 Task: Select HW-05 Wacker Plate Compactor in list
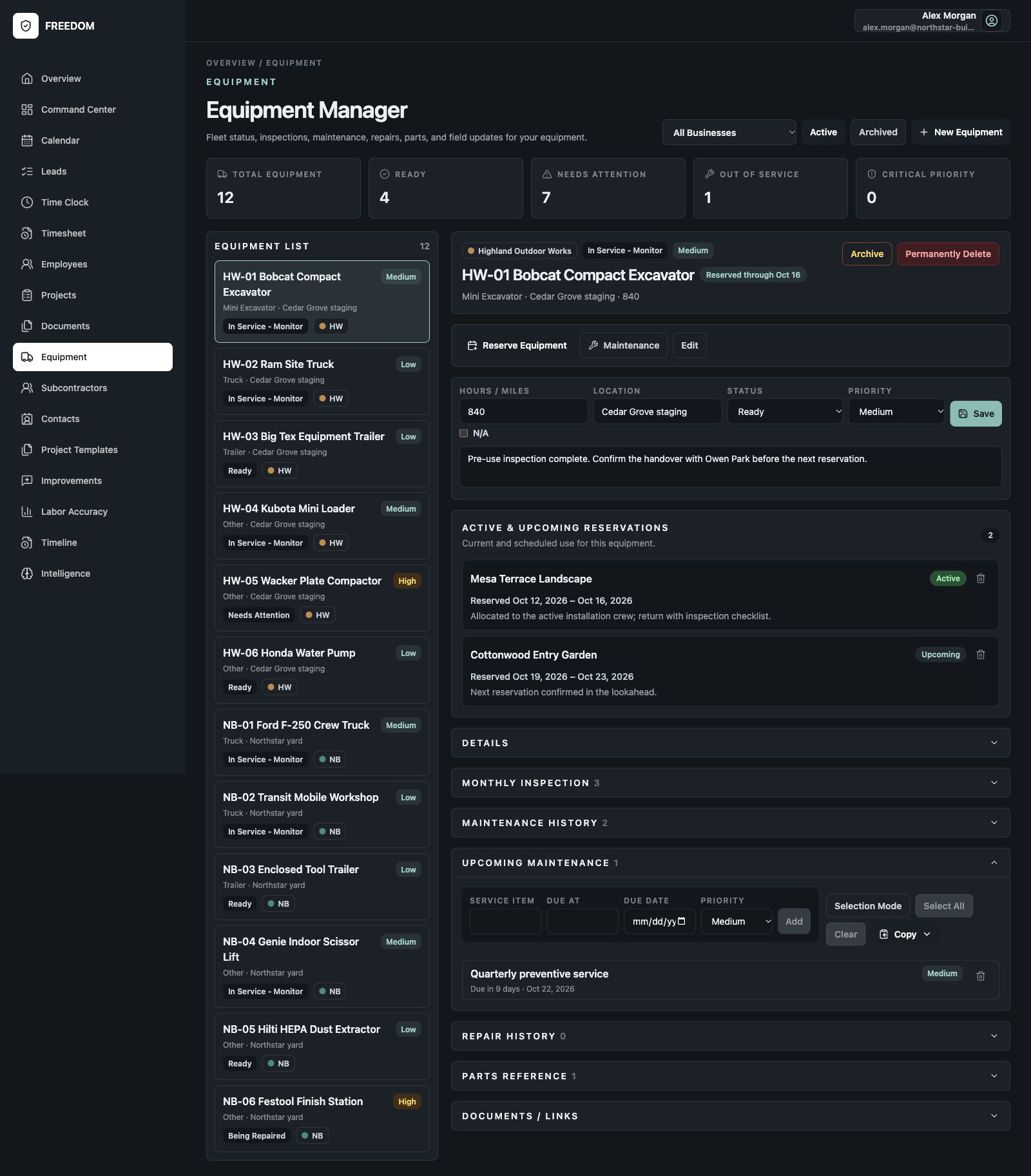322,598
